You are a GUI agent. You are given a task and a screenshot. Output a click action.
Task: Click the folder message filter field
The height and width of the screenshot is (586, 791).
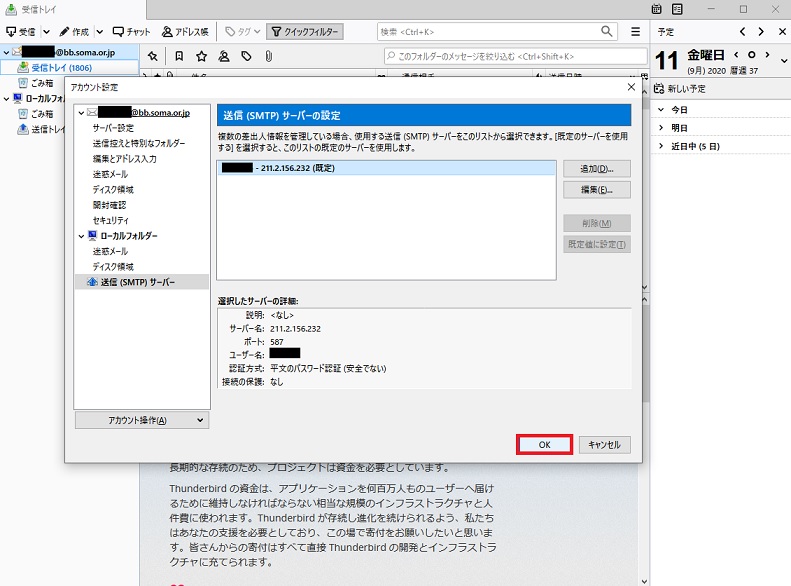(x=515, y=56)
